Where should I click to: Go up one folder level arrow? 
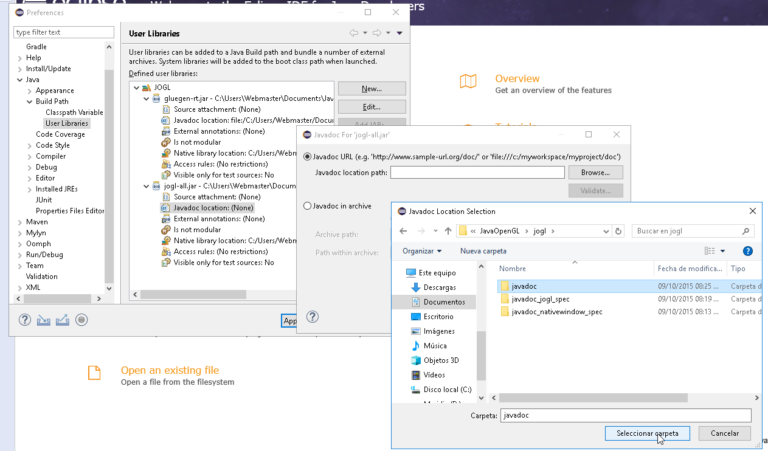(449, 230)
